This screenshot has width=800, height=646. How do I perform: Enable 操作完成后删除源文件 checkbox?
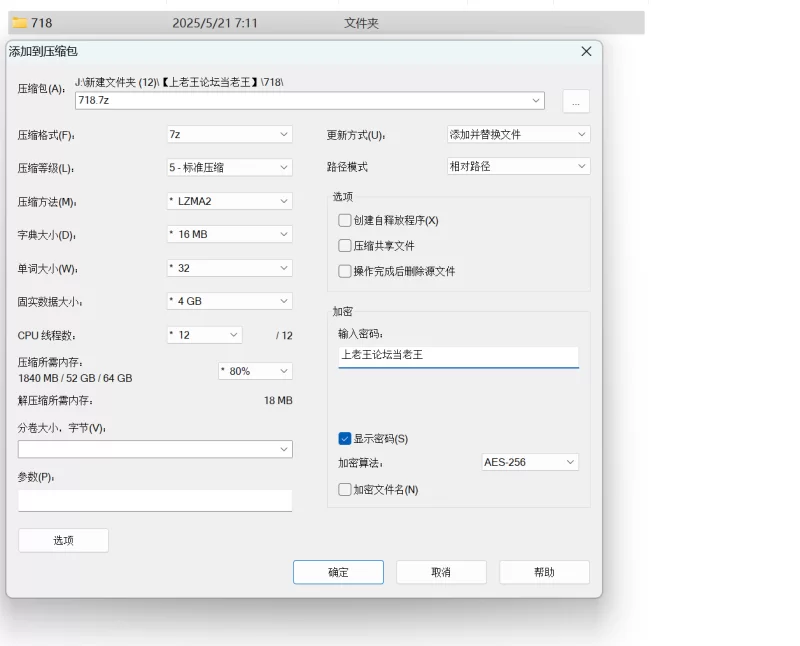click(345, 271)
